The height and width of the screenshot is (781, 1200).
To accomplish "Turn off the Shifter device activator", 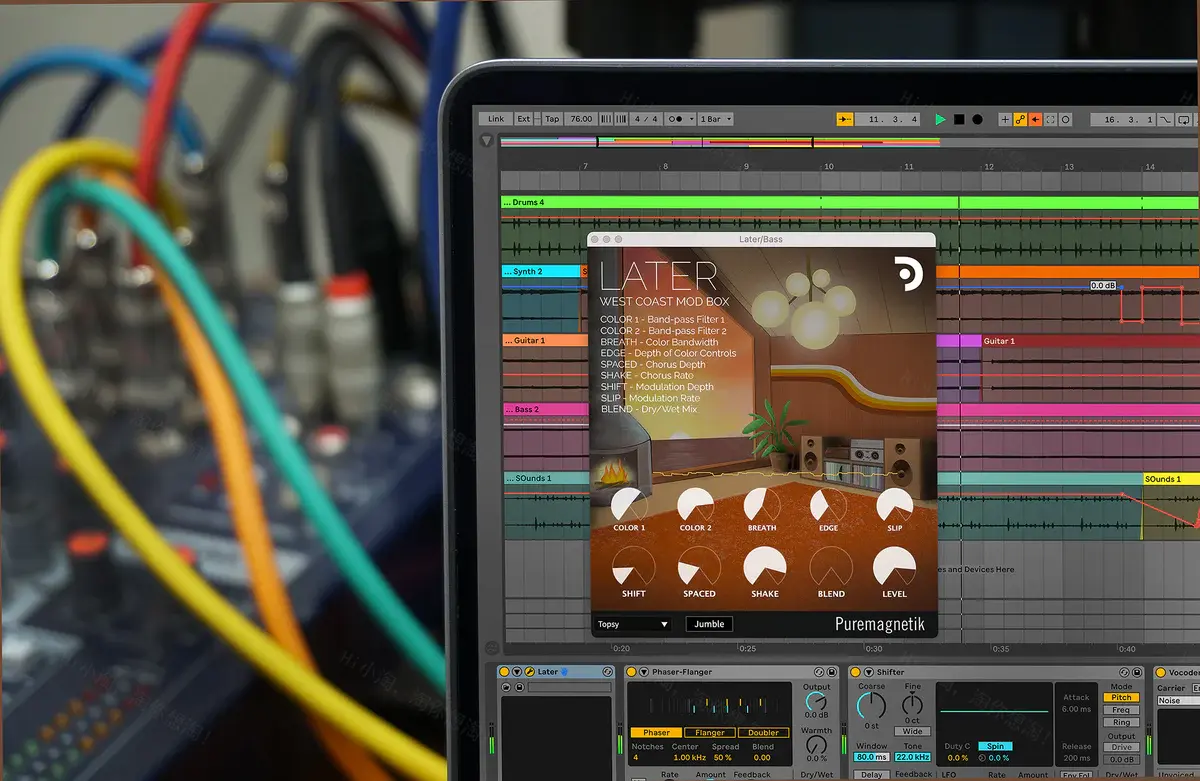I will pyautogui.click(x=855, y=672).
